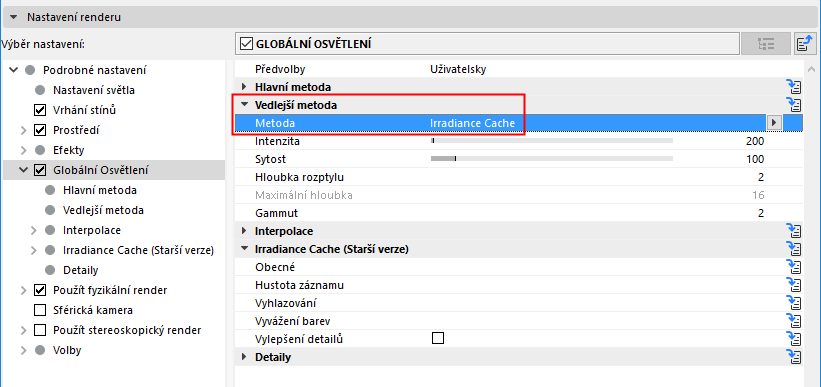
Task: Click preset icon in Obecné row
Action: point(795,267)
